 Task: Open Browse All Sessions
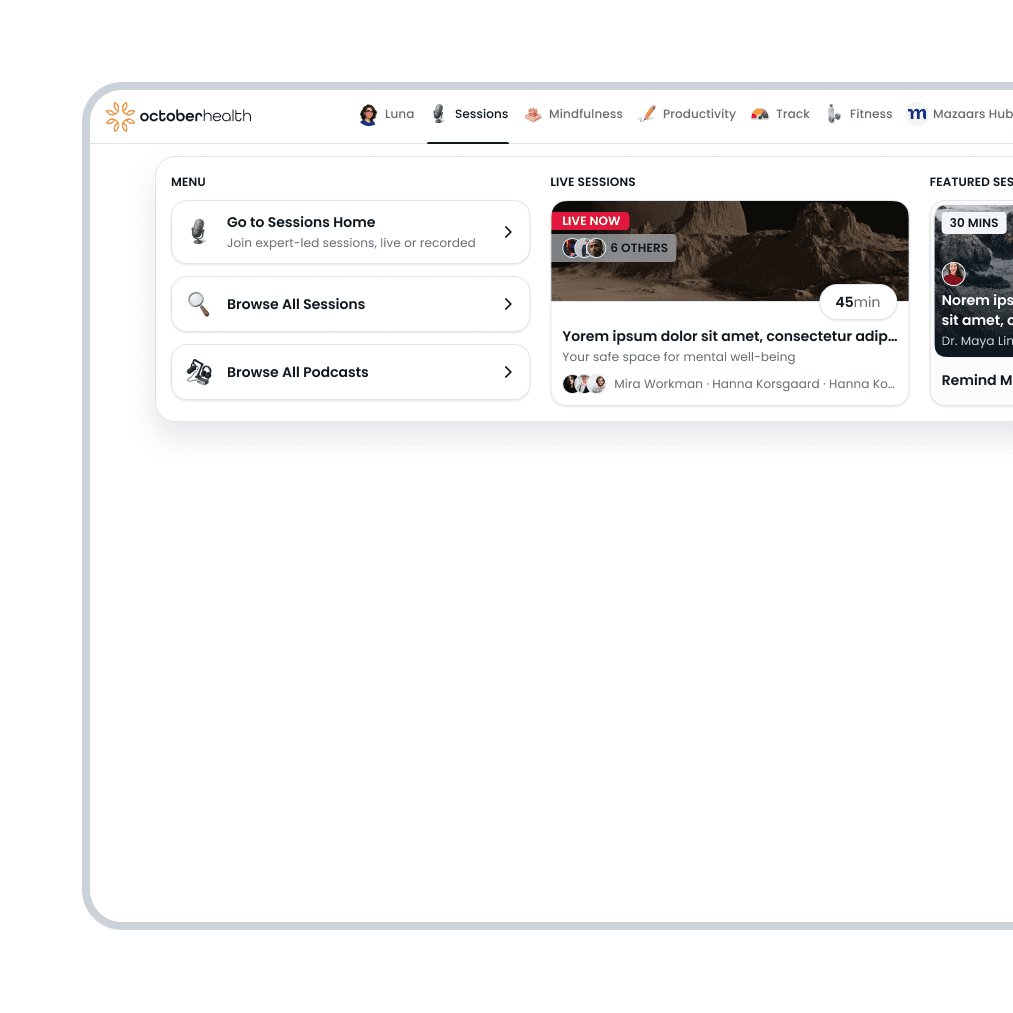coord(350,304)
